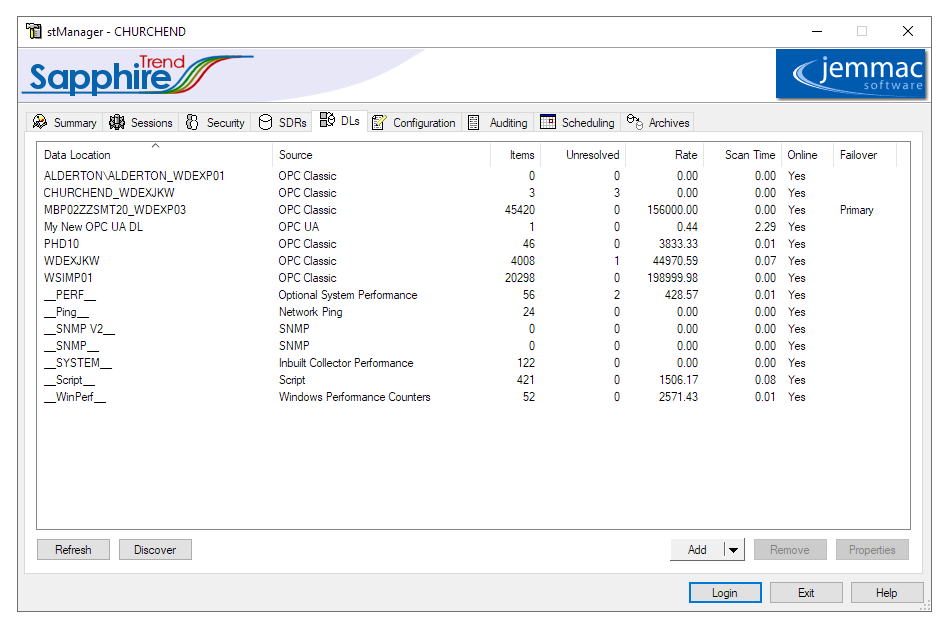Click the Sessions gear icon

click(117, 122)
